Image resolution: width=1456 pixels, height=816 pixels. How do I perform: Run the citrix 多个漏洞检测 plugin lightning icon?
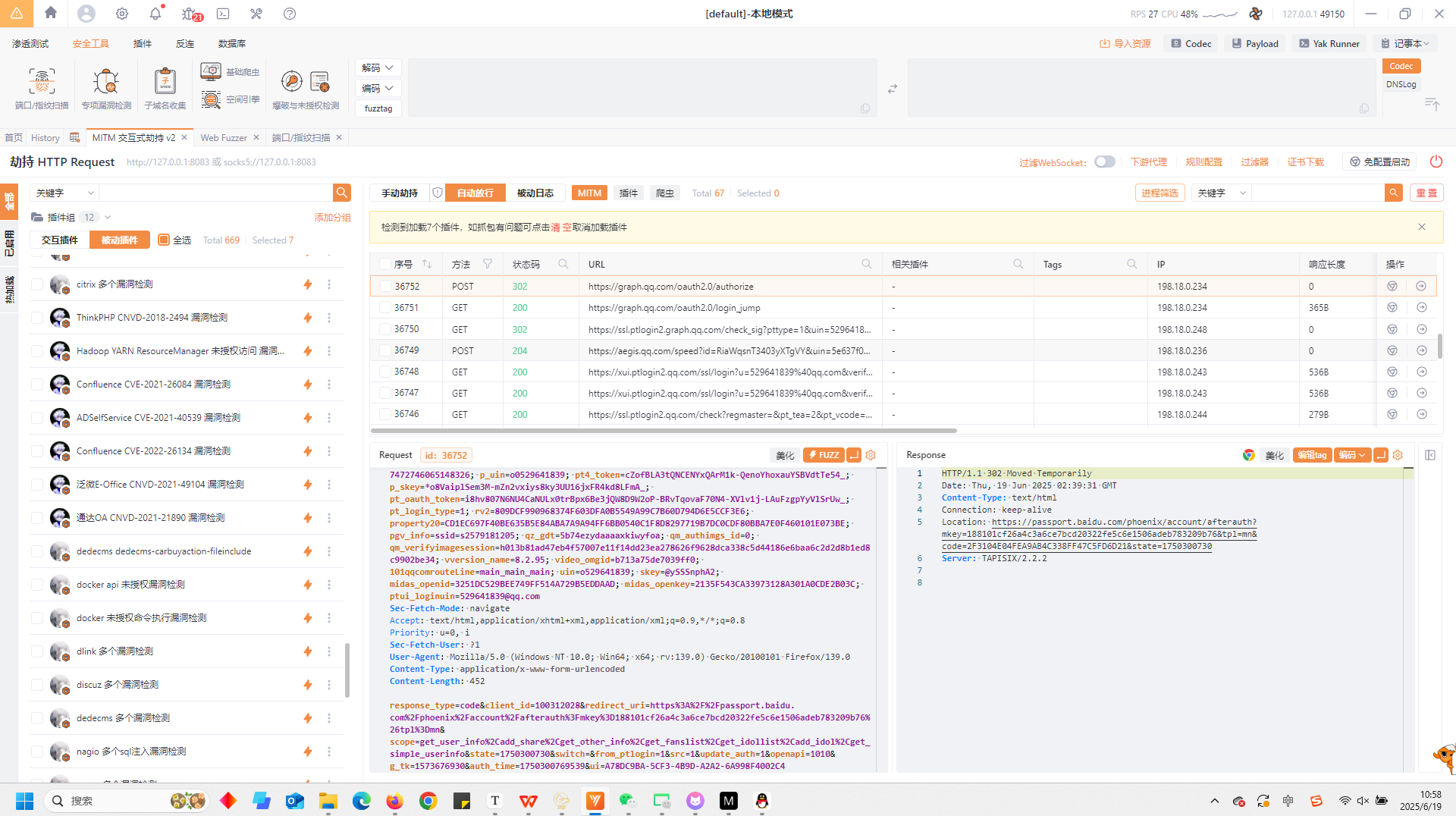pyautogui.click(x=308, y=284)
